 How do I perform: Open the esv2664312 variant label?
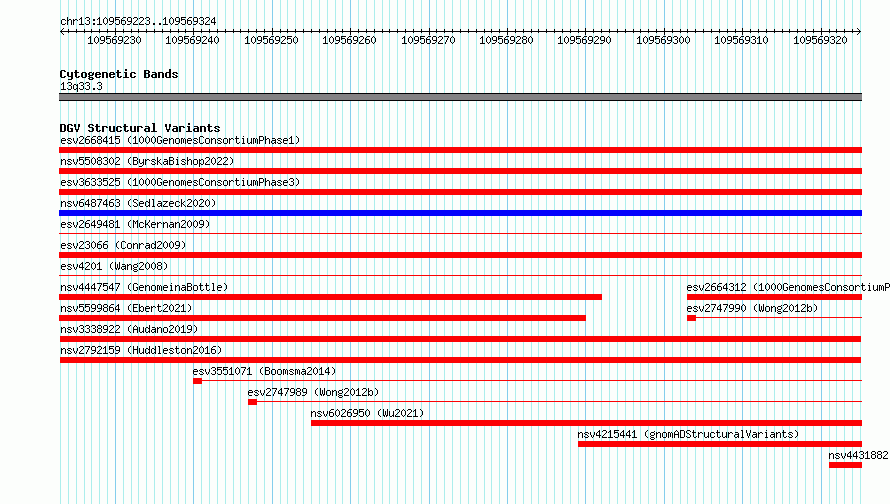click(788, 287)
